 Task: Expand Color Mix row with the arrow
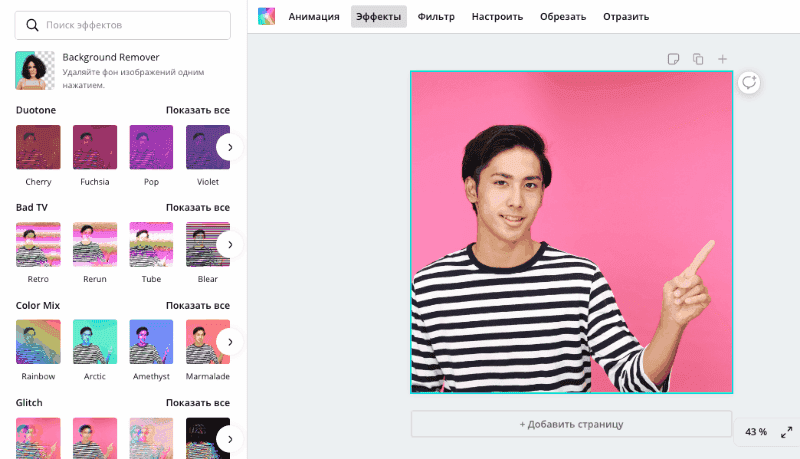[x=229, y=342]
